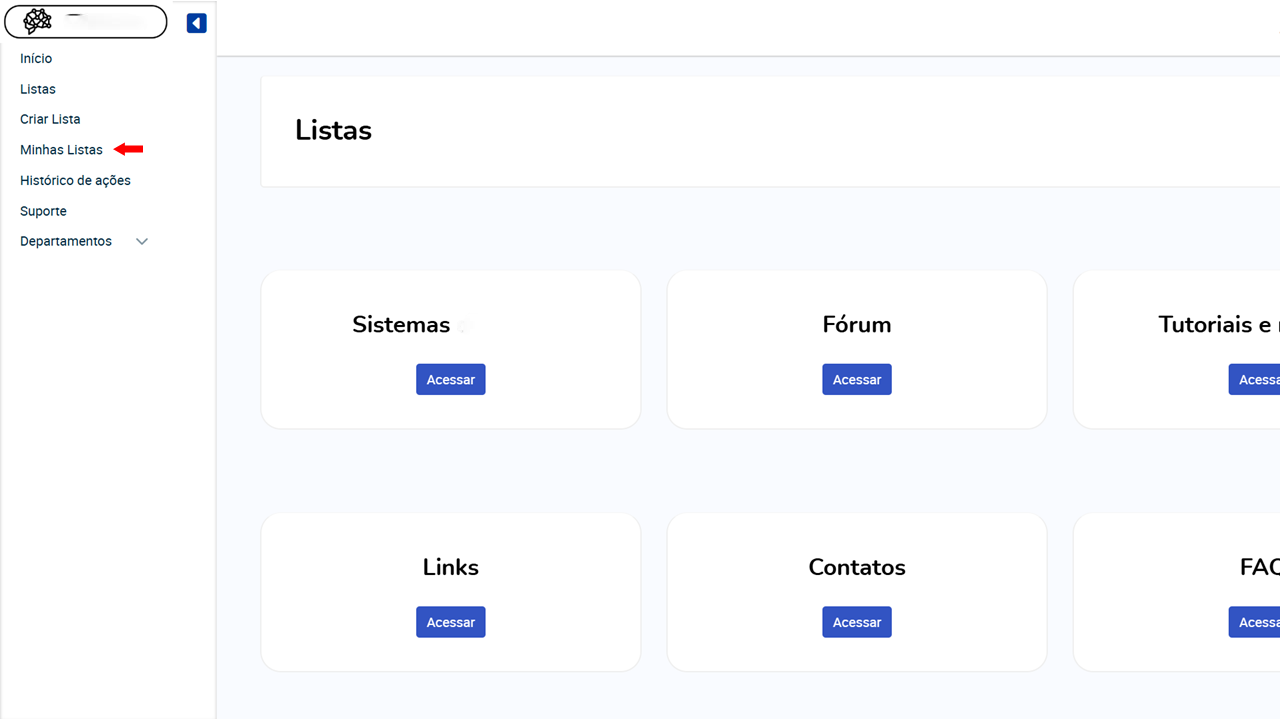Open Histórico de ações

pos(75,181)
